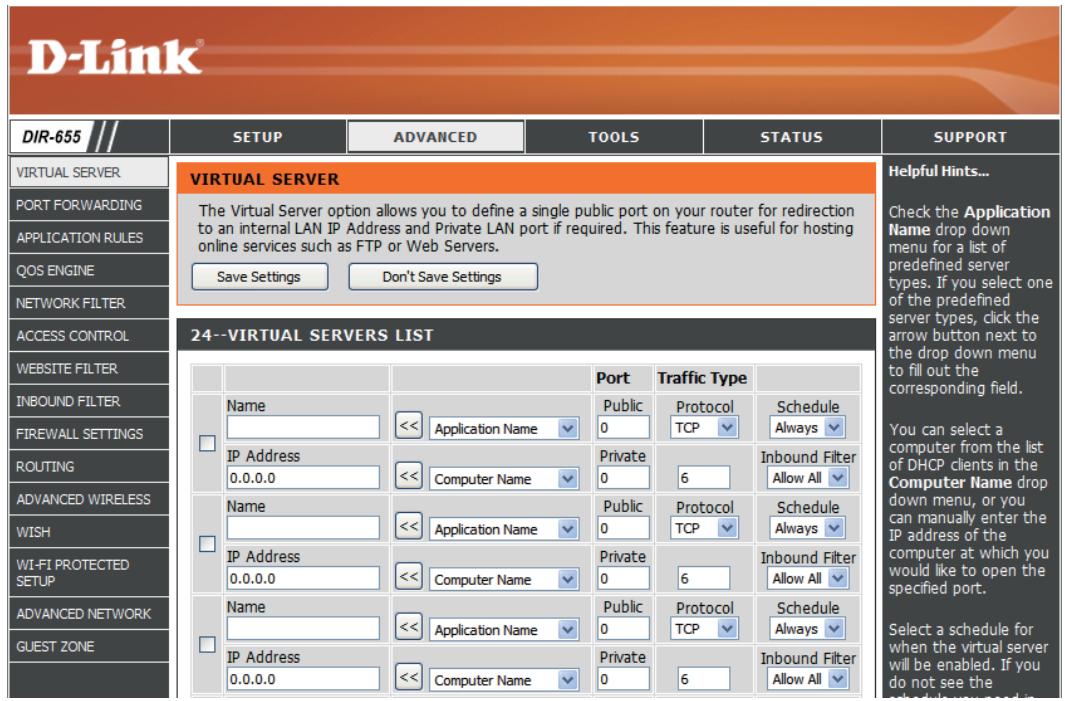Select the ADVANCED tab
This screenshot has height=701, width=1065.
tap(435, 137)
